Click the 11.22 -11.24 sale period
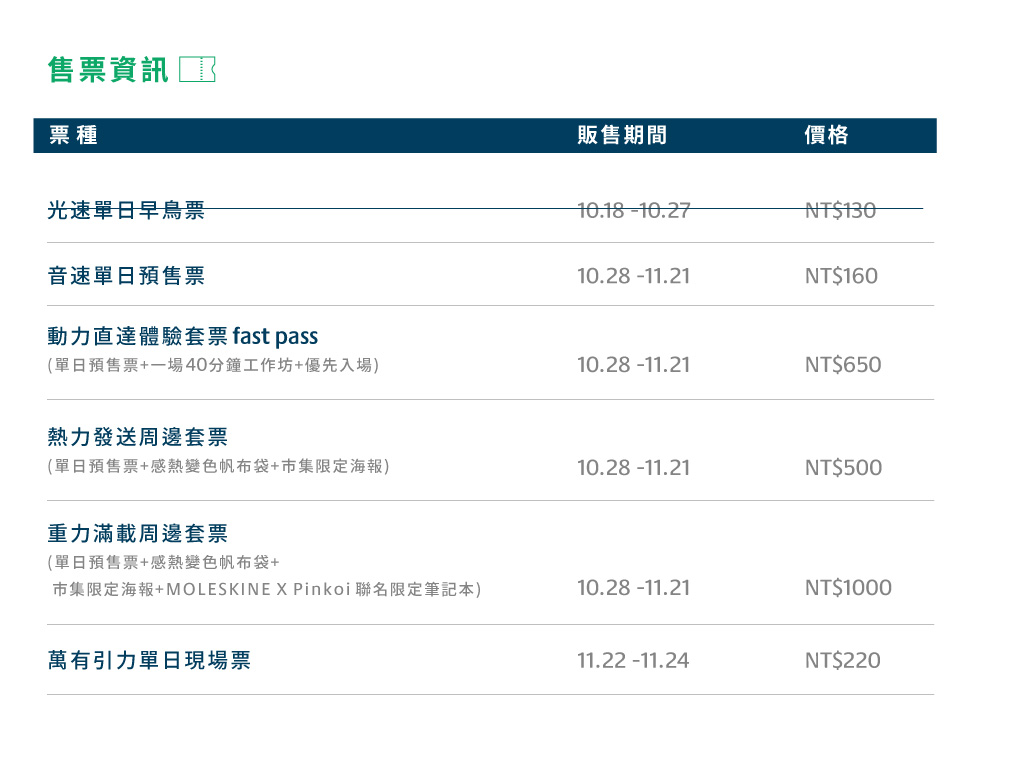This screenshot has width=1029, height=776. [x=633, y=660]
